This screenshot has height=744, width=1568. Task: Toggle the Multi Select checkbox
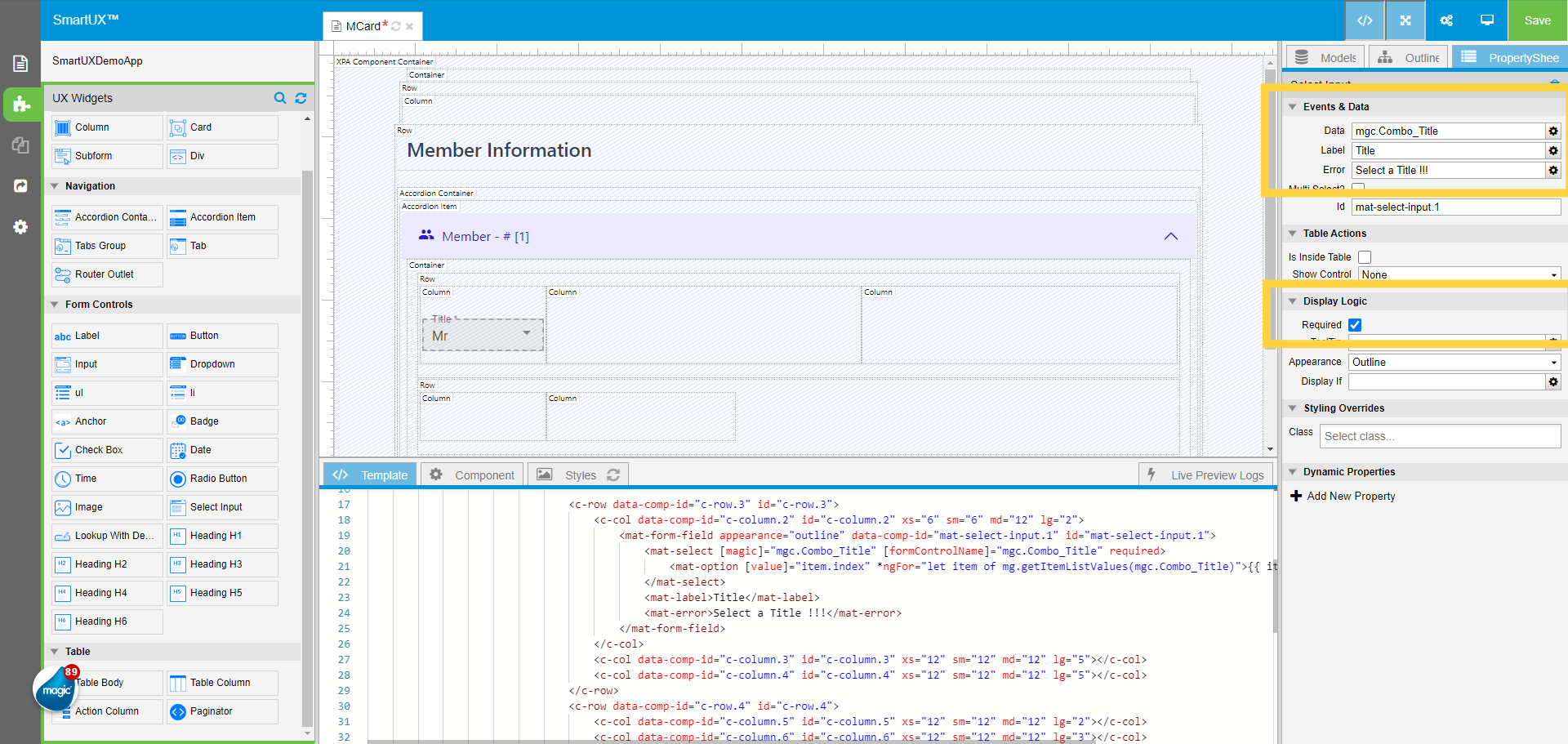coord(1358,188)
